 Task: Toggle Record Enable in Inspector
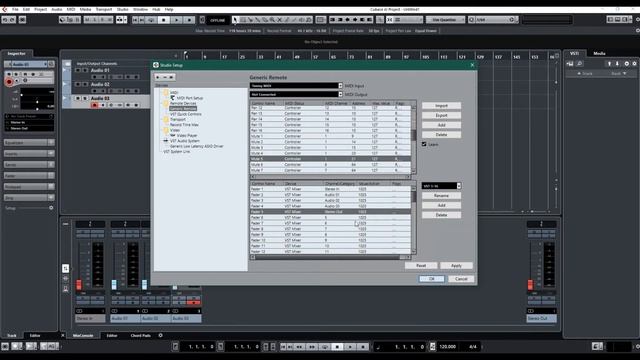pyautogui.click(x=9, y=82)
